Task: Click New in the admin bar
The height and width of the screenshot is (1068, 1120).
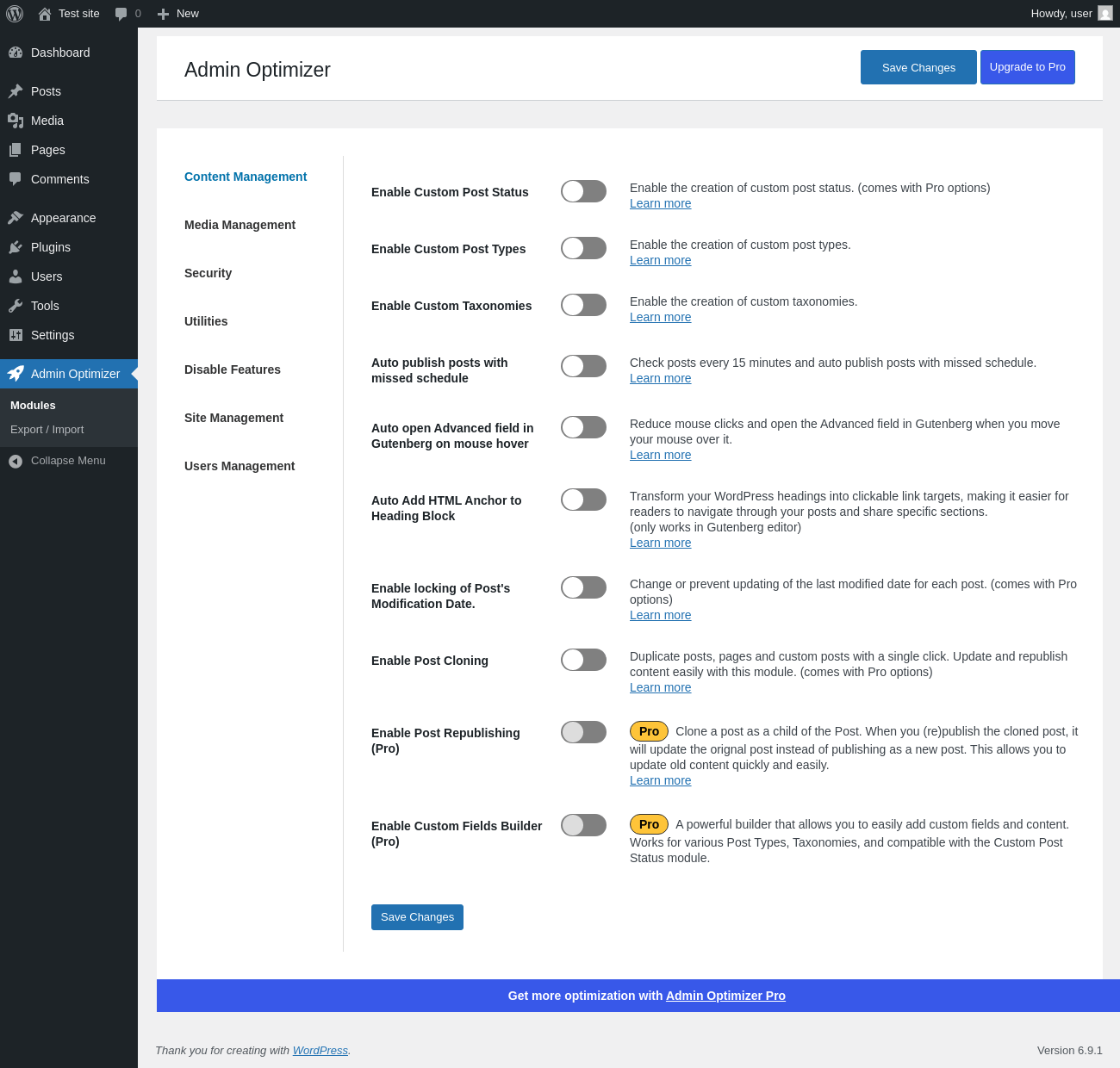Action: (x=188, y=14)
